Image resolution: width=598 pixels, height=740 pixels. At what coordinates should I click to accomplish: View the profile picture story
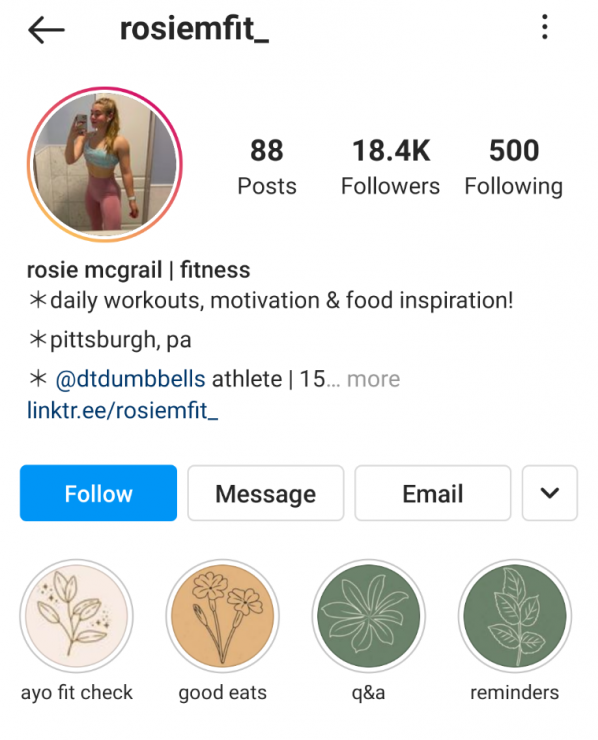(105, 164)
